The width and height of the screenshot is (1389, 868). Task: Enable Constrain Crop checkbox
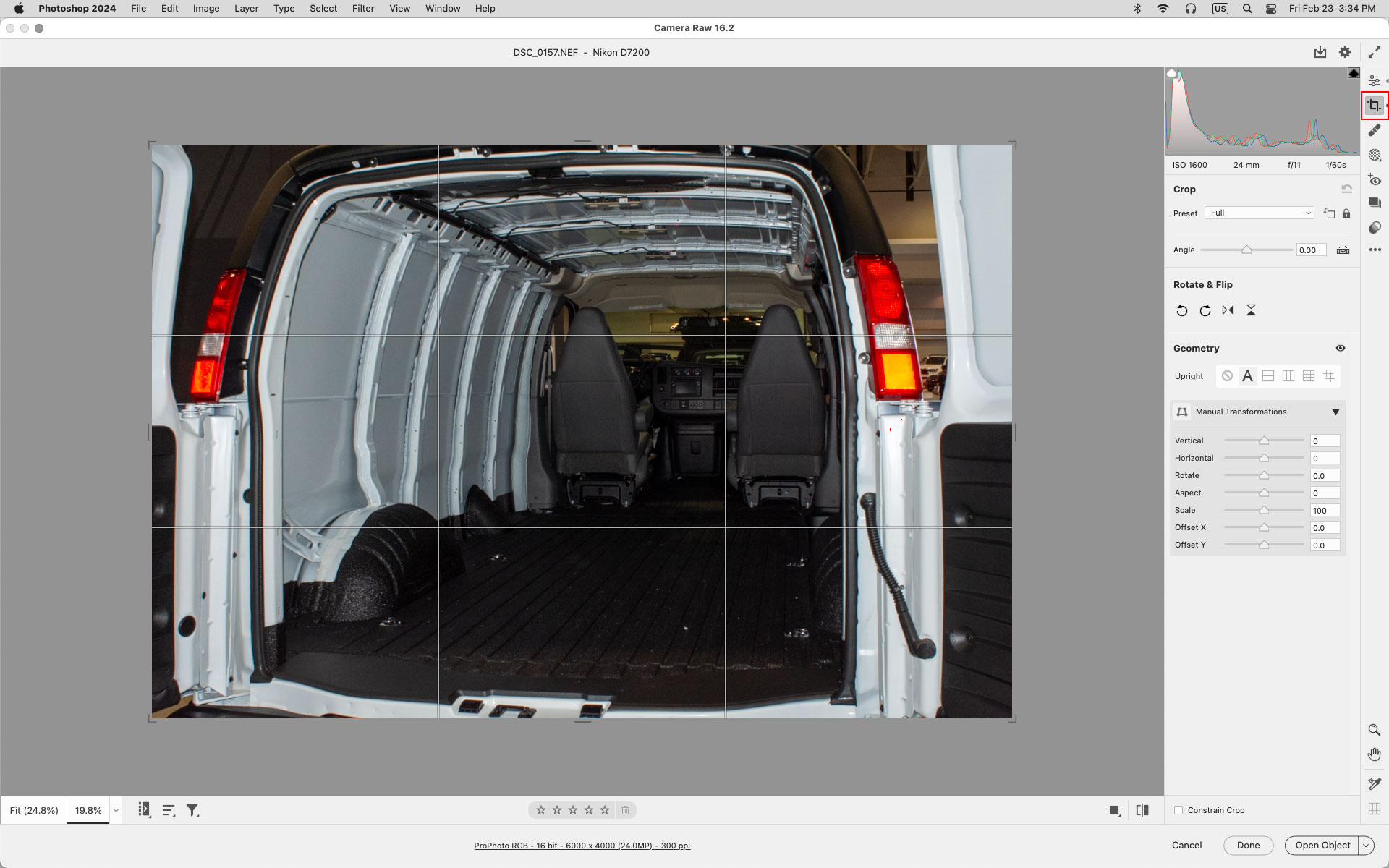coord(1178,810)
